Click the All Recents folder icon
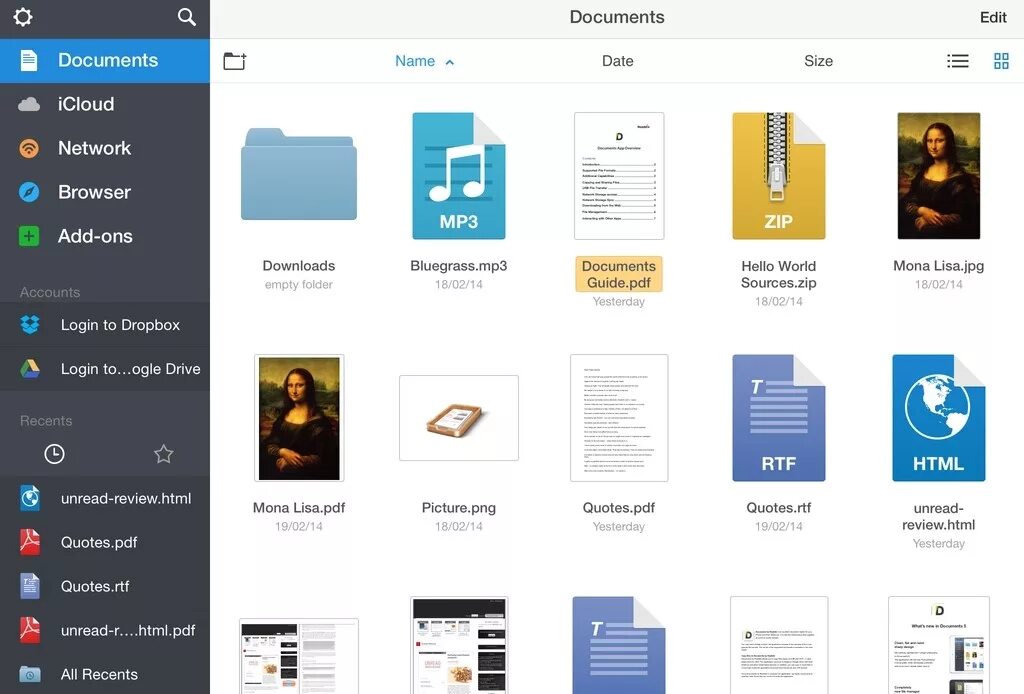Image resolution: width=1024 pixels, height=694 pixels. [x=29, y=674]
